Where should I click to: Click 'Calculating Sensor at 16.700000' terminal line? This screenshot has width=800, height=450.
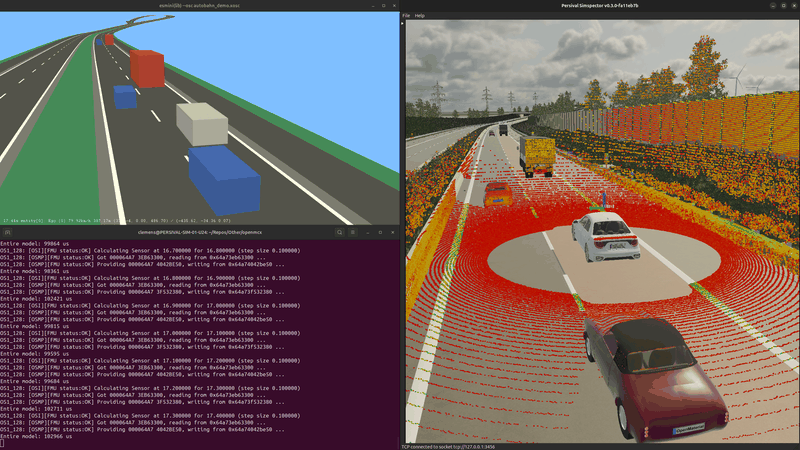click(151, 251)
